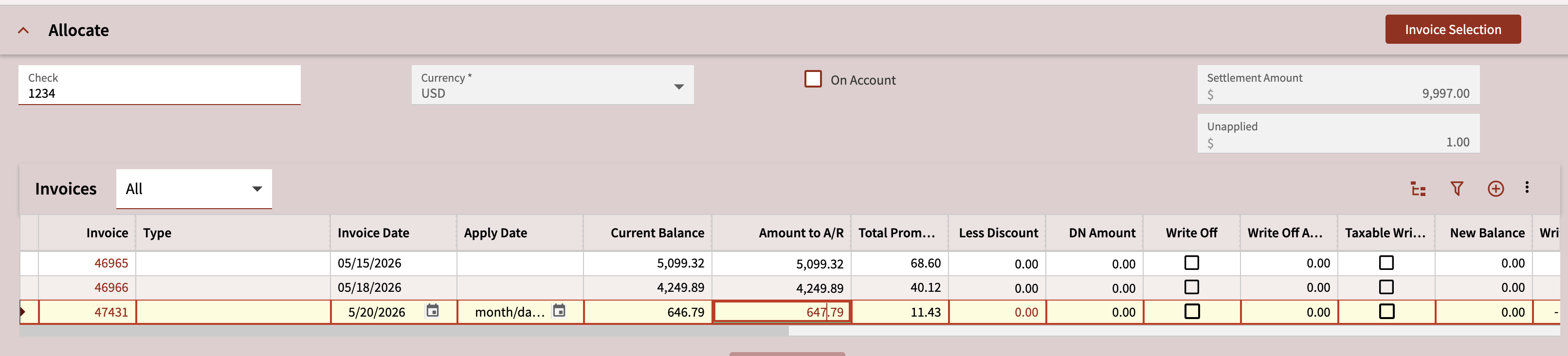The width and height of the screenshot is (1568, 356).
Task: Toggle Taxable Write Off checkbox for invoice 46965
Action: tap(1386, 262)
